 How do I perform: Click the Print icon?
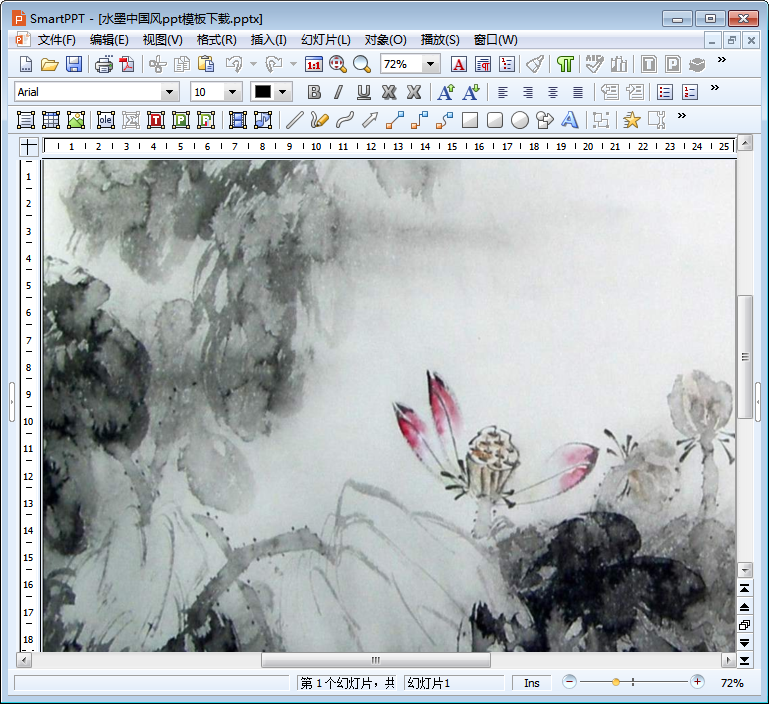pos(103,64)
